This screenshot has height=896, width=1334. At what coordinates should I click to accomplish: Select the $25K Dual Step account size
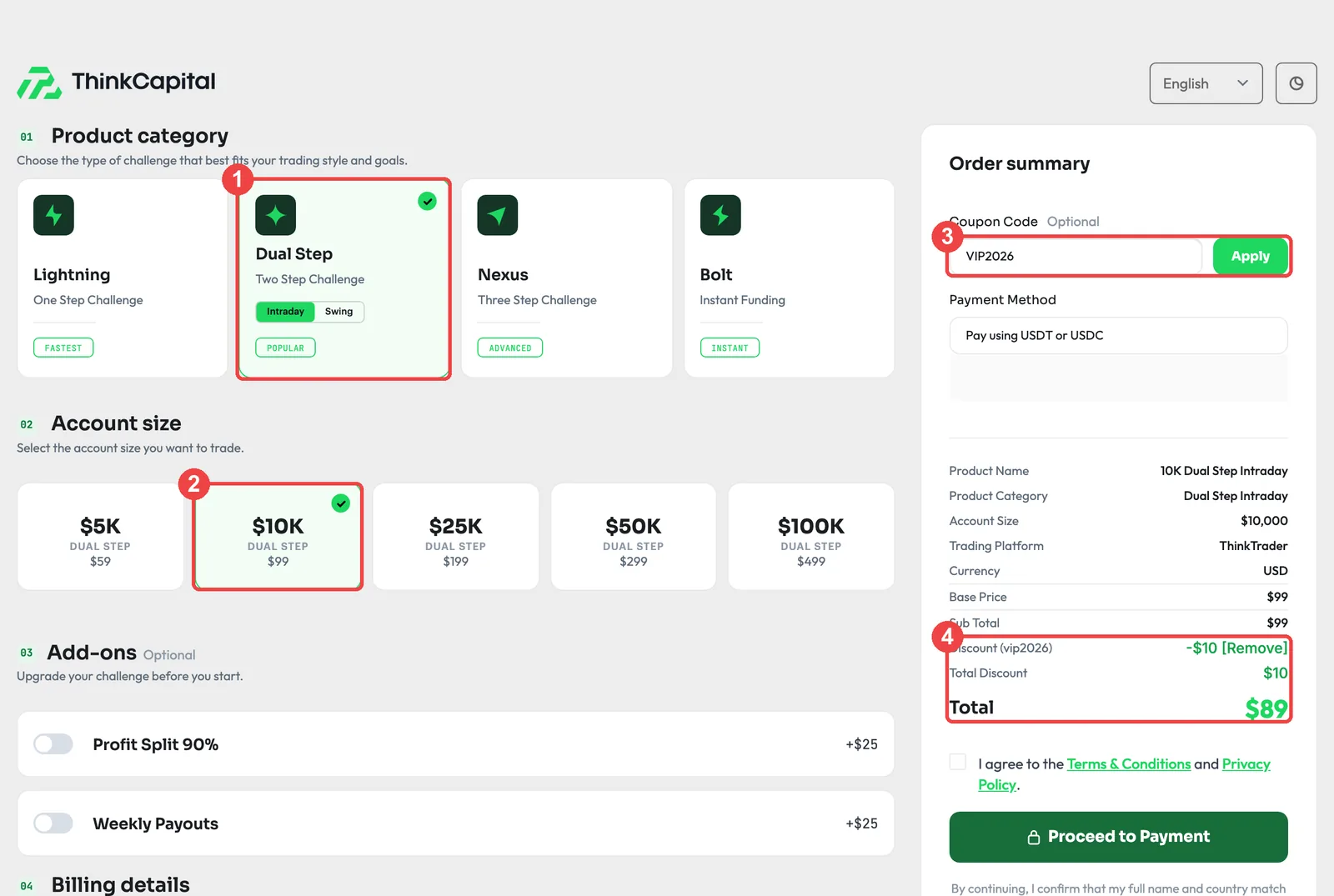click(455, 537)
